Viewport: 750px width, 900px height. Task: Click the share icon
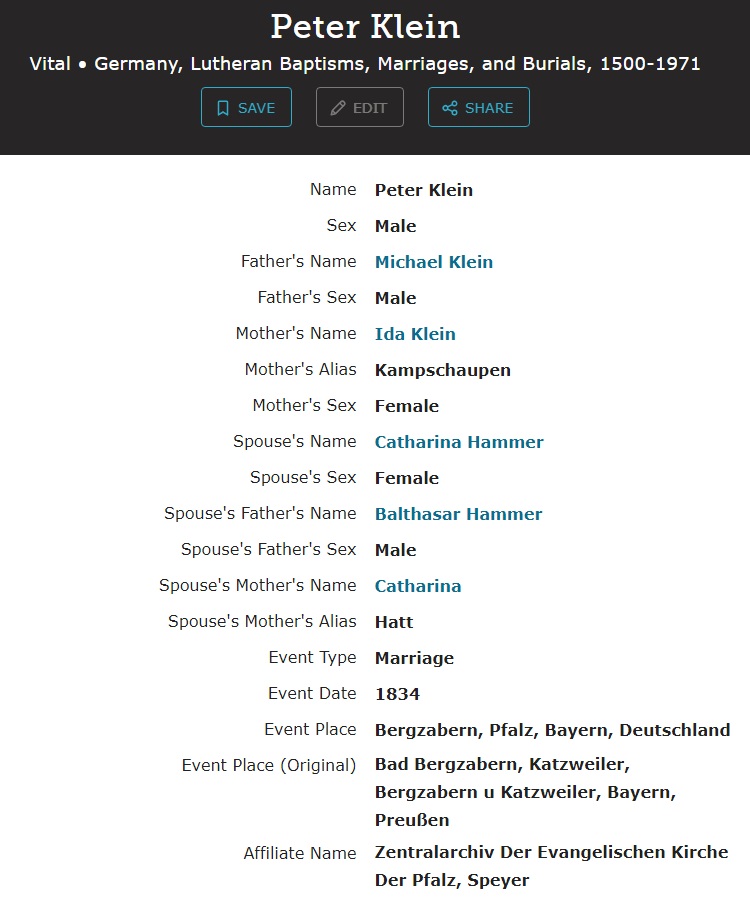[450, 108]
